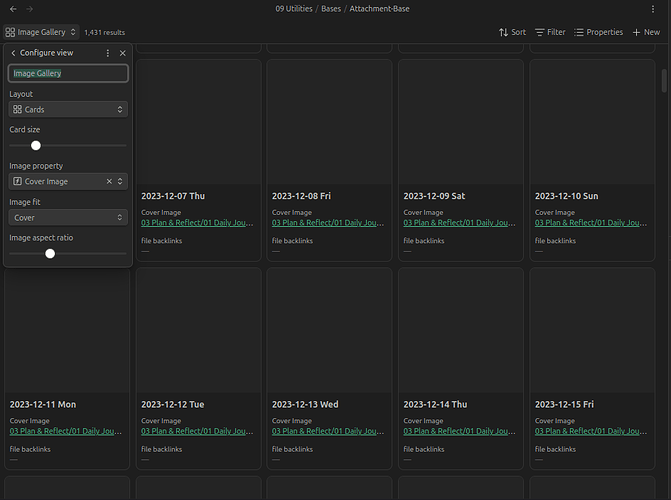
Task: Click the view name field Image Gallery
Action: point(68,73)
